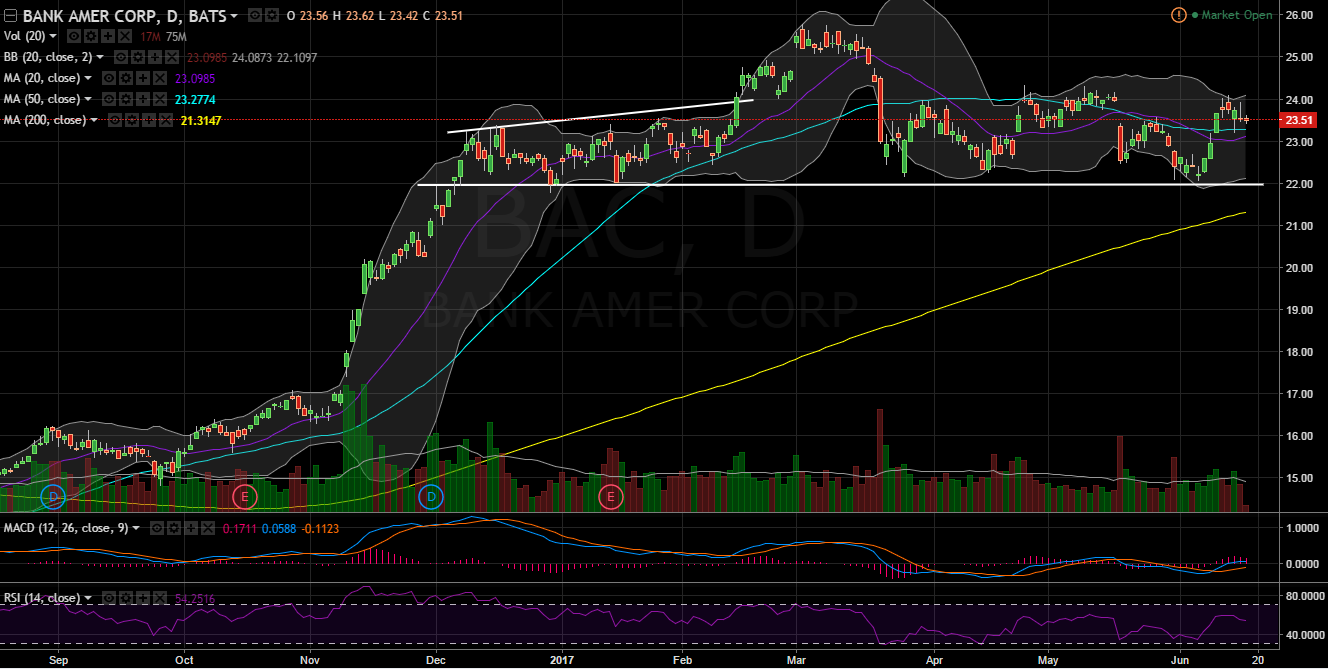Image resolution: width=1328 pixels, height=669 pixels.
Task: Click the Market Open status label
Action: [1238, 15]
